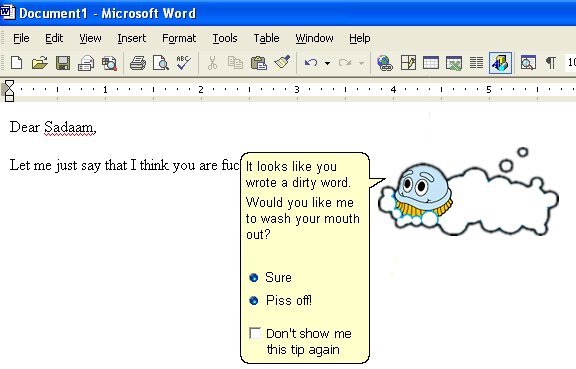This screenshot has height=369, width=576.
Task: Run the Spelling and Grammar check icon
Action: tap(183, 63)
